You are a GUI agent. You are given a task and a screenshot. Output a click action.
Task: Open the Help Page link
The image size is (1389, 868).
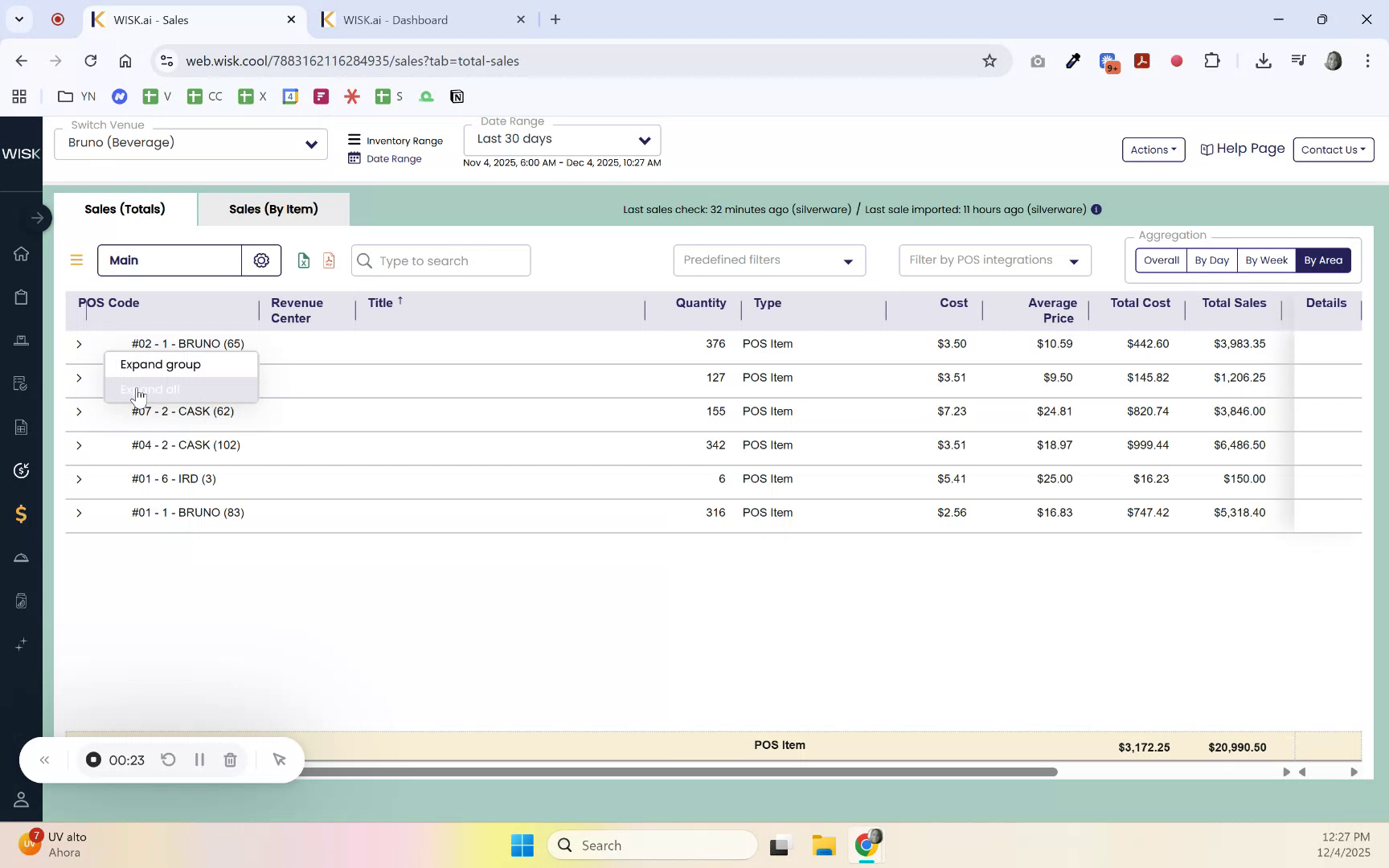[x=1242, y=149]
